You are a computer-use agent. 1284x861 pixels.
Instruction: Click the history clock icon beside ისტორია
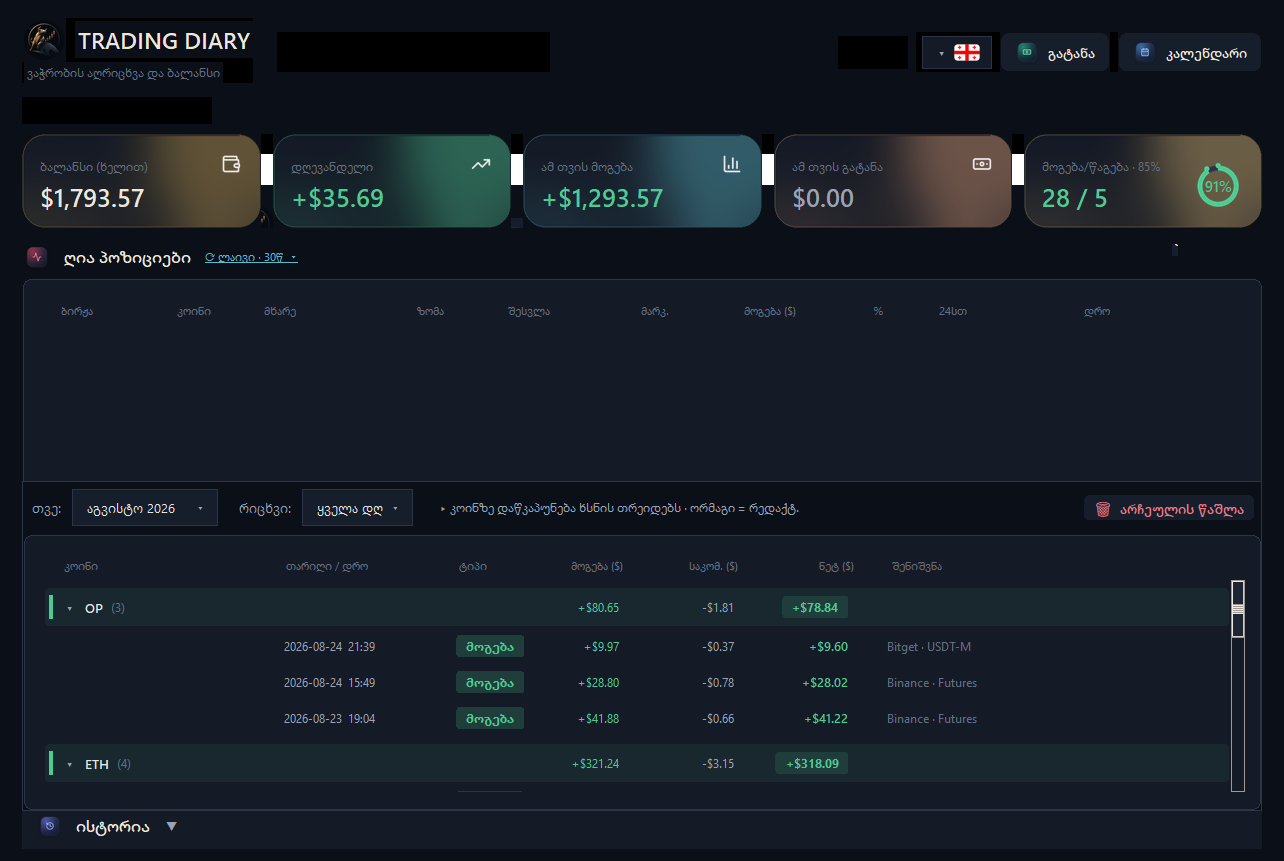(50, 826)
